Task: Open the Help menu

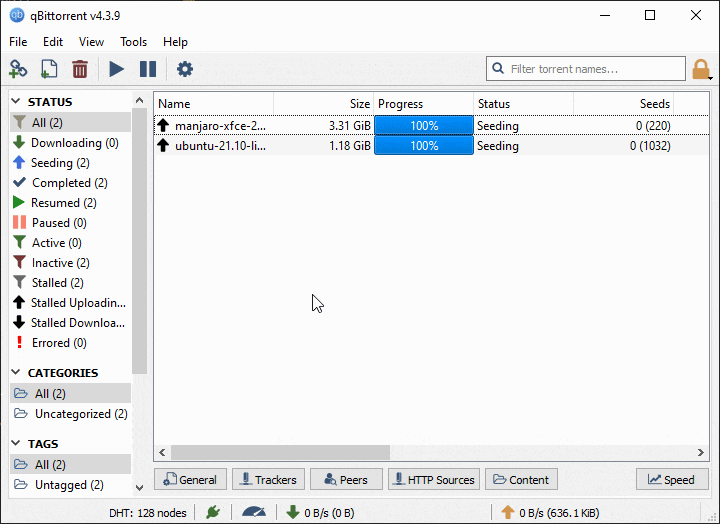Action: click(175, 42)
